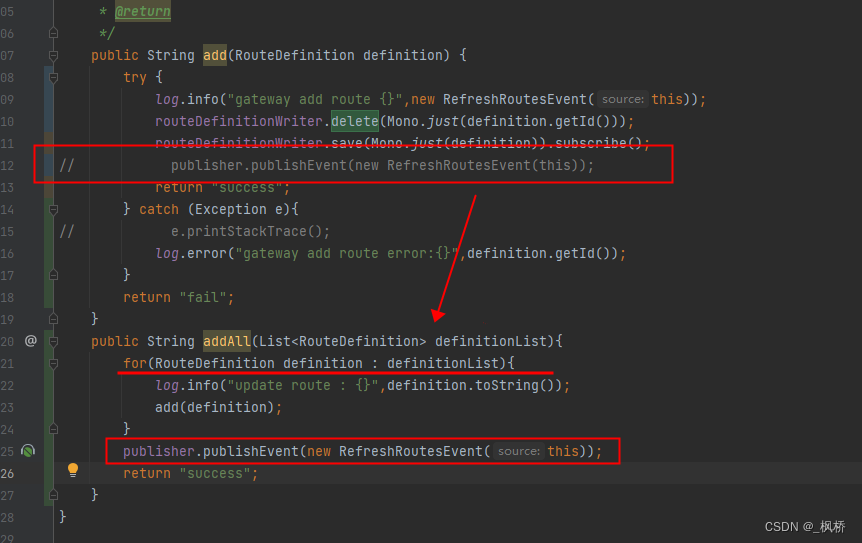The height and width of the screenshot is (543, 862).
Task: Toggle the fold marker closing the catch block
Action: [53, 275]
